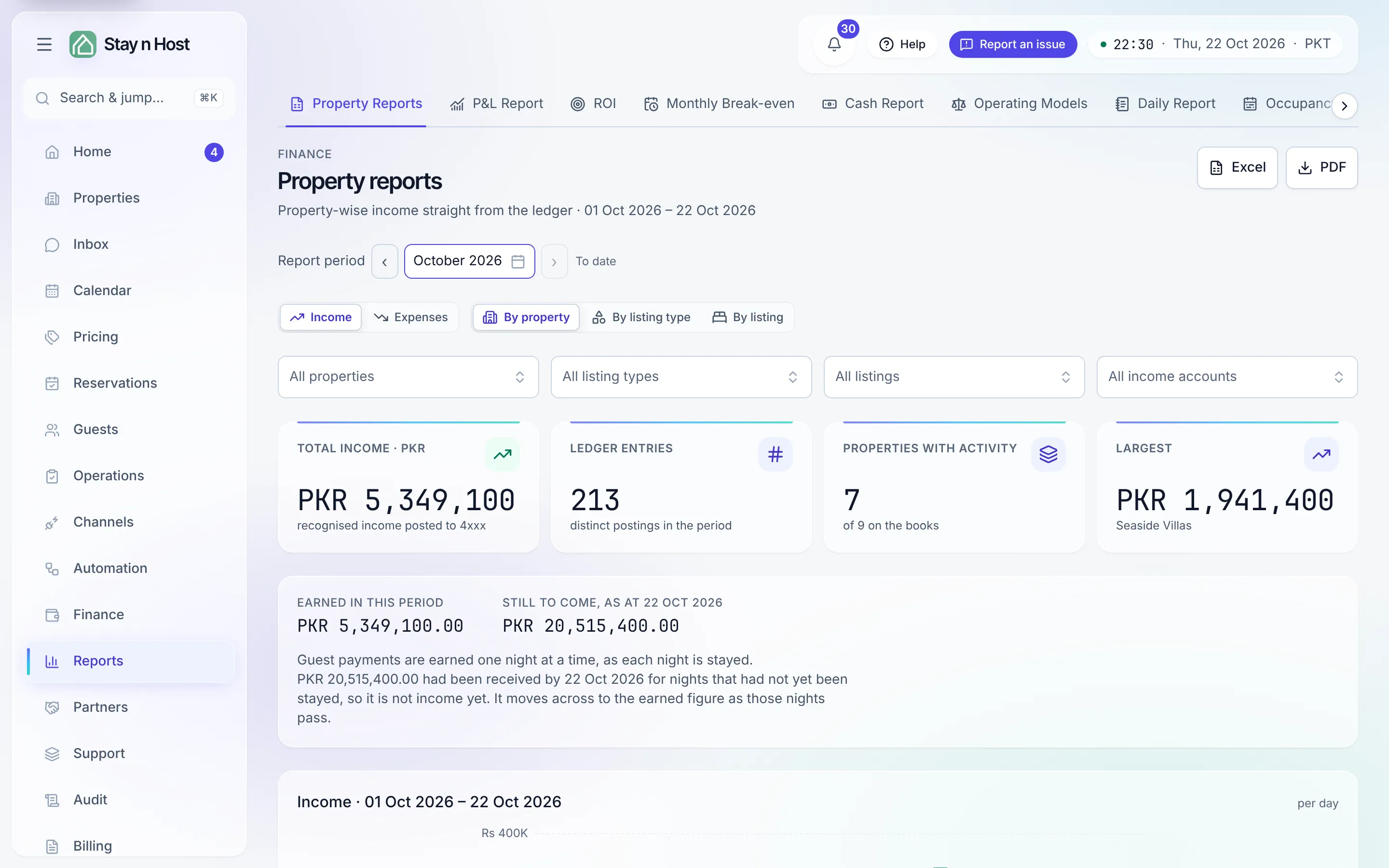Select By listing type grouping
The height and width of the screenshot is (868, 1389).
[x=641, y=317]
